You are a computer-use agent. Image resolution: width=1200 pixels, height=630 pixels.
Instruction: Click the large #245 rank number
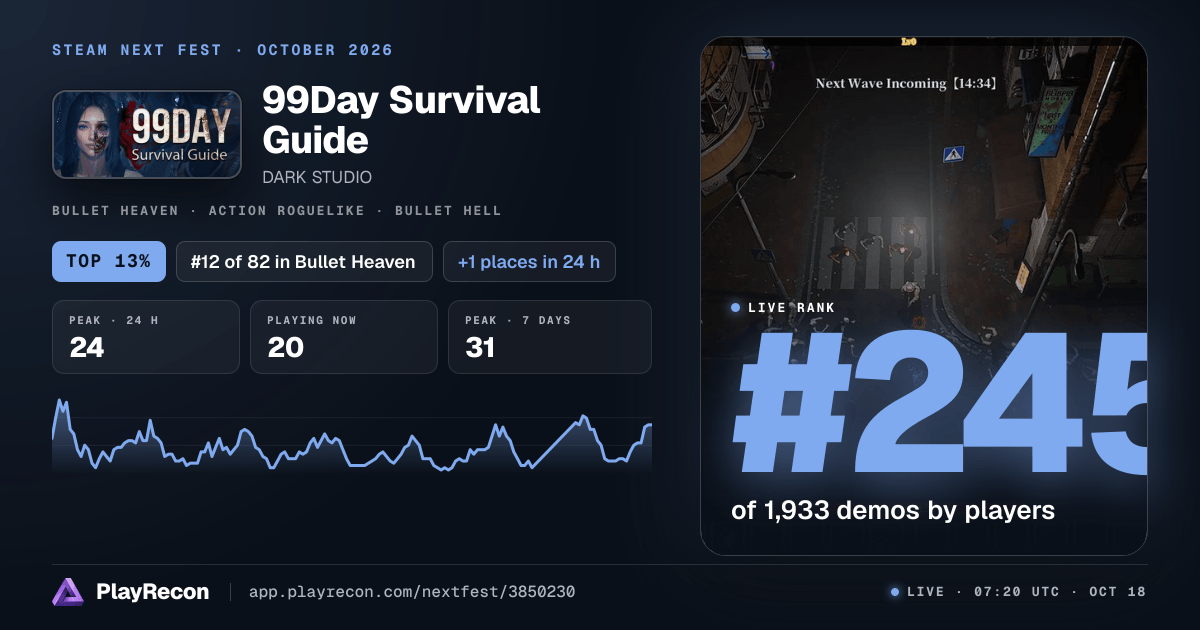pos(939,404)
